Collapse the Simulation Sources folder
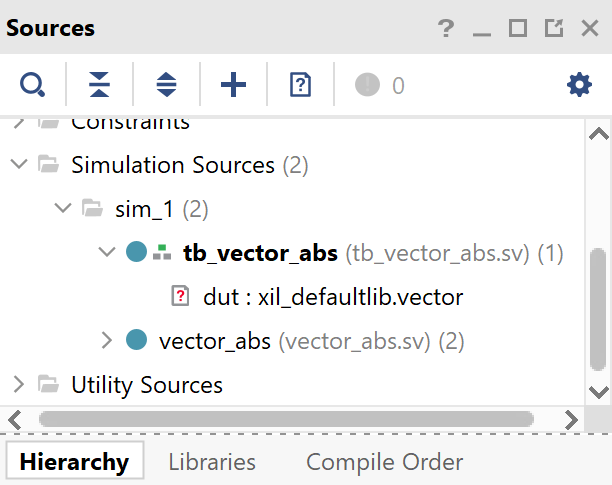612x485 pixels. click(x=18, y=164)
